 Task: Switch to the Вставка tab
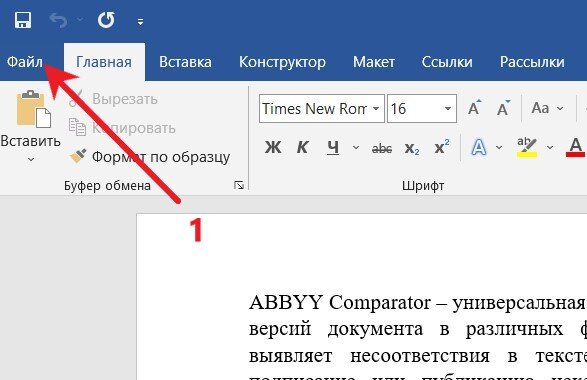pos(185,62)
